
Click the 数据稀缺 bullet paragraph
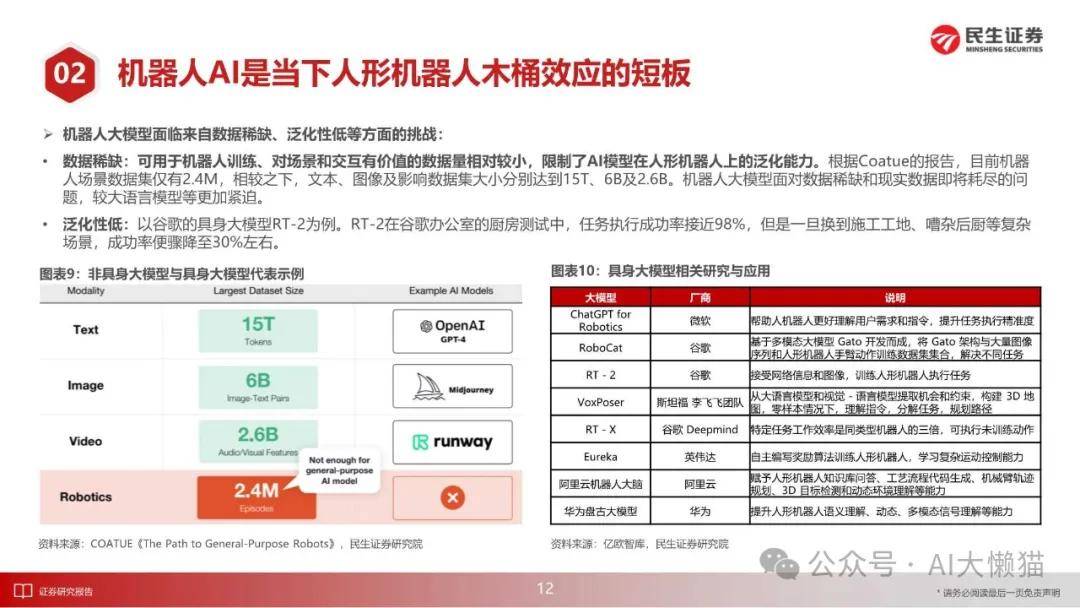point(545,180)
